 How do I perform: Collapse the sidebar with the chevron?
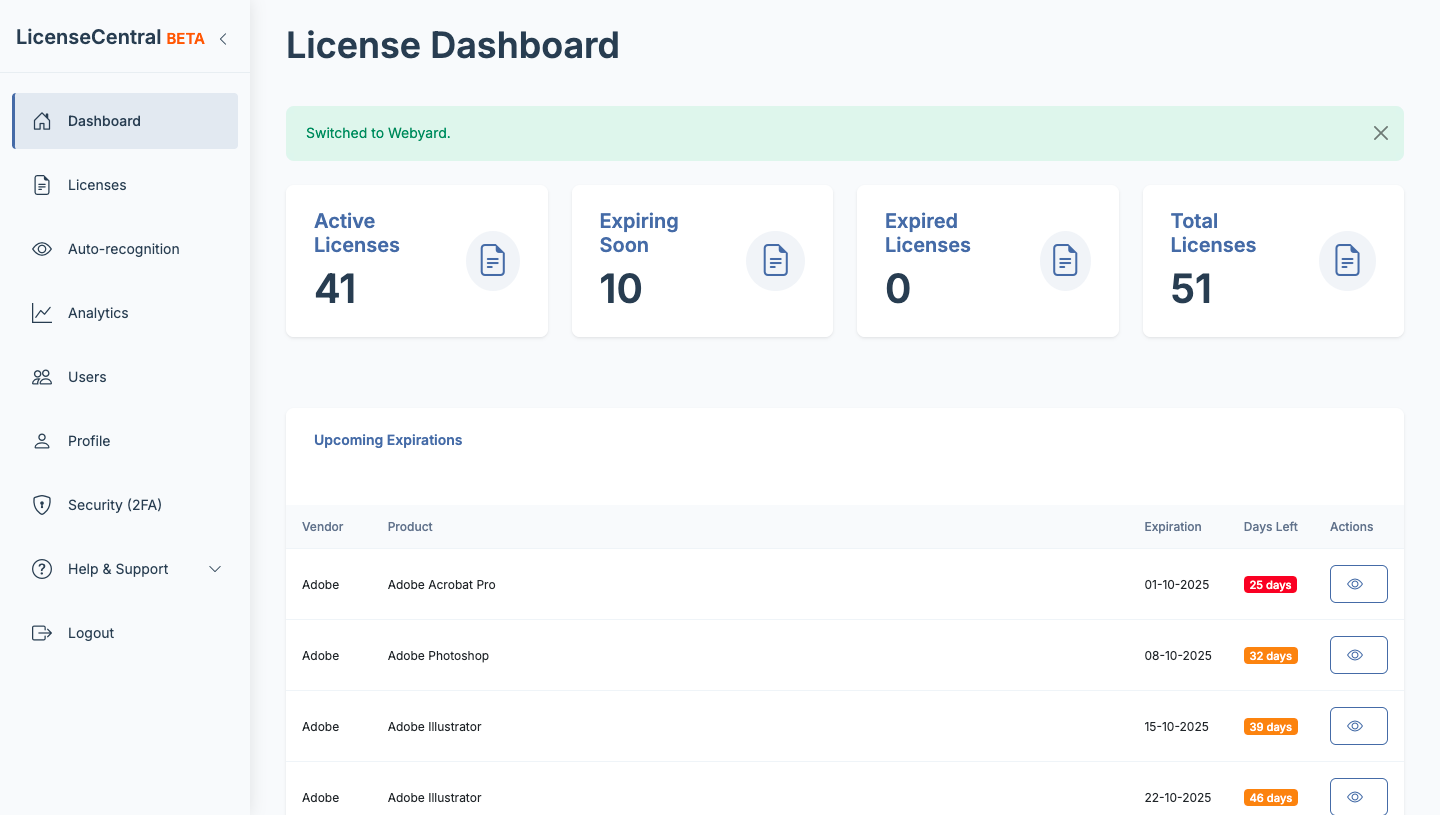pyautogui.click(x=222, y=37)
